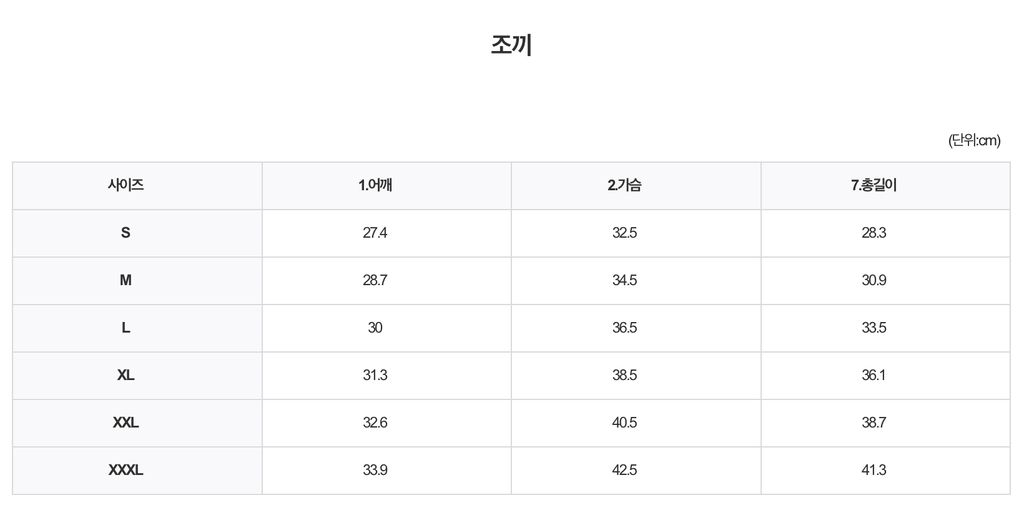The width and height of the screenshot is (1024, 526).
Task: Click shoulder value 31.3 in XL row
Action: [x=375, y=375]
